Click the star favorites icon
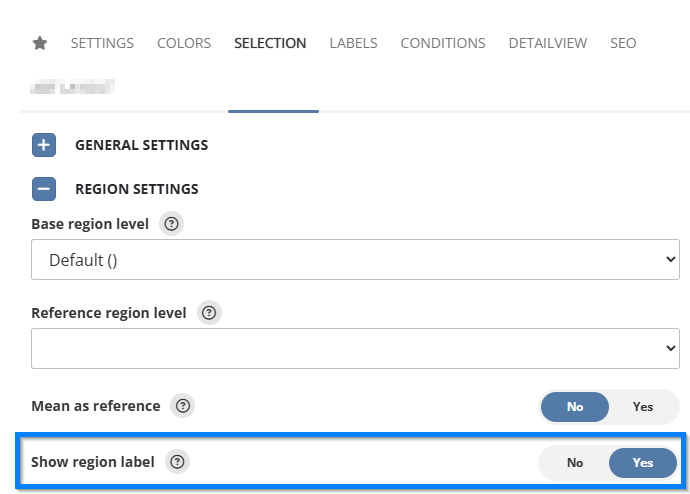The height and width of the screenshot is (494, 690). pyautogui.click(x=40, y=43)
